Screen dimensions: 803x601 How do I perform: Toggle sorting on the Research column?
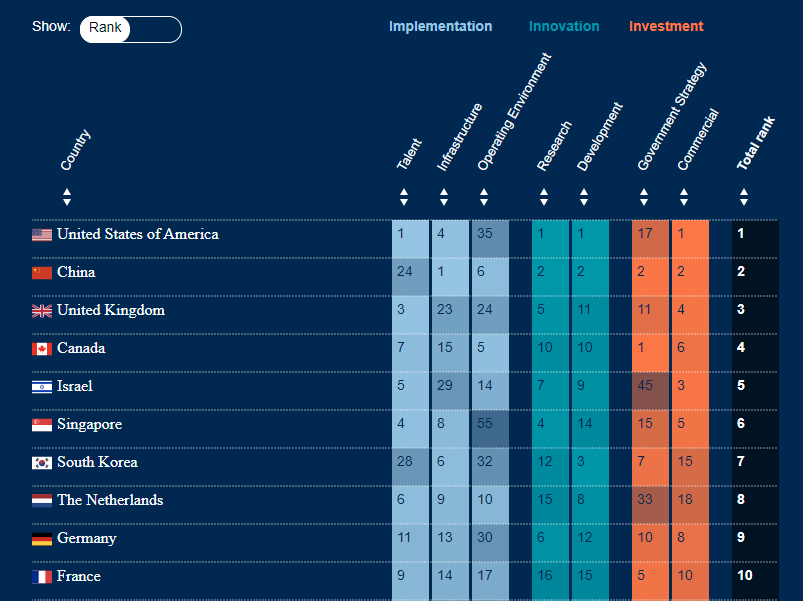pyautogui.click(x=544, y=197)
